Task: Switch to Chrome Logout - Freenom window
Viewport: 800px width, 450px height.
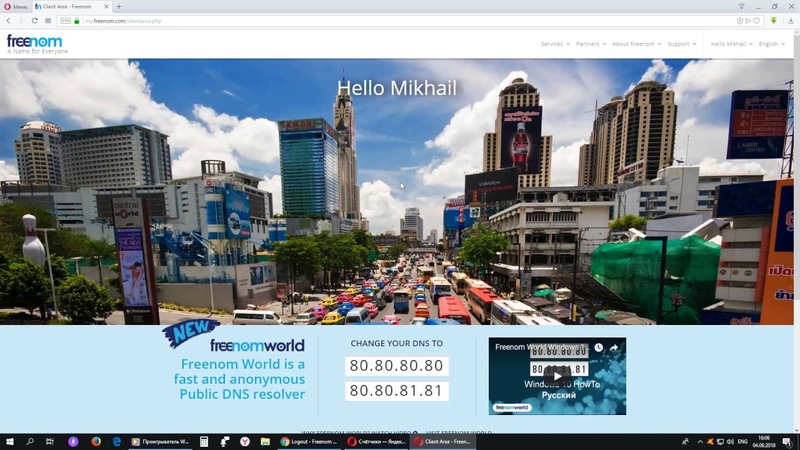Action: click(309, 442)
